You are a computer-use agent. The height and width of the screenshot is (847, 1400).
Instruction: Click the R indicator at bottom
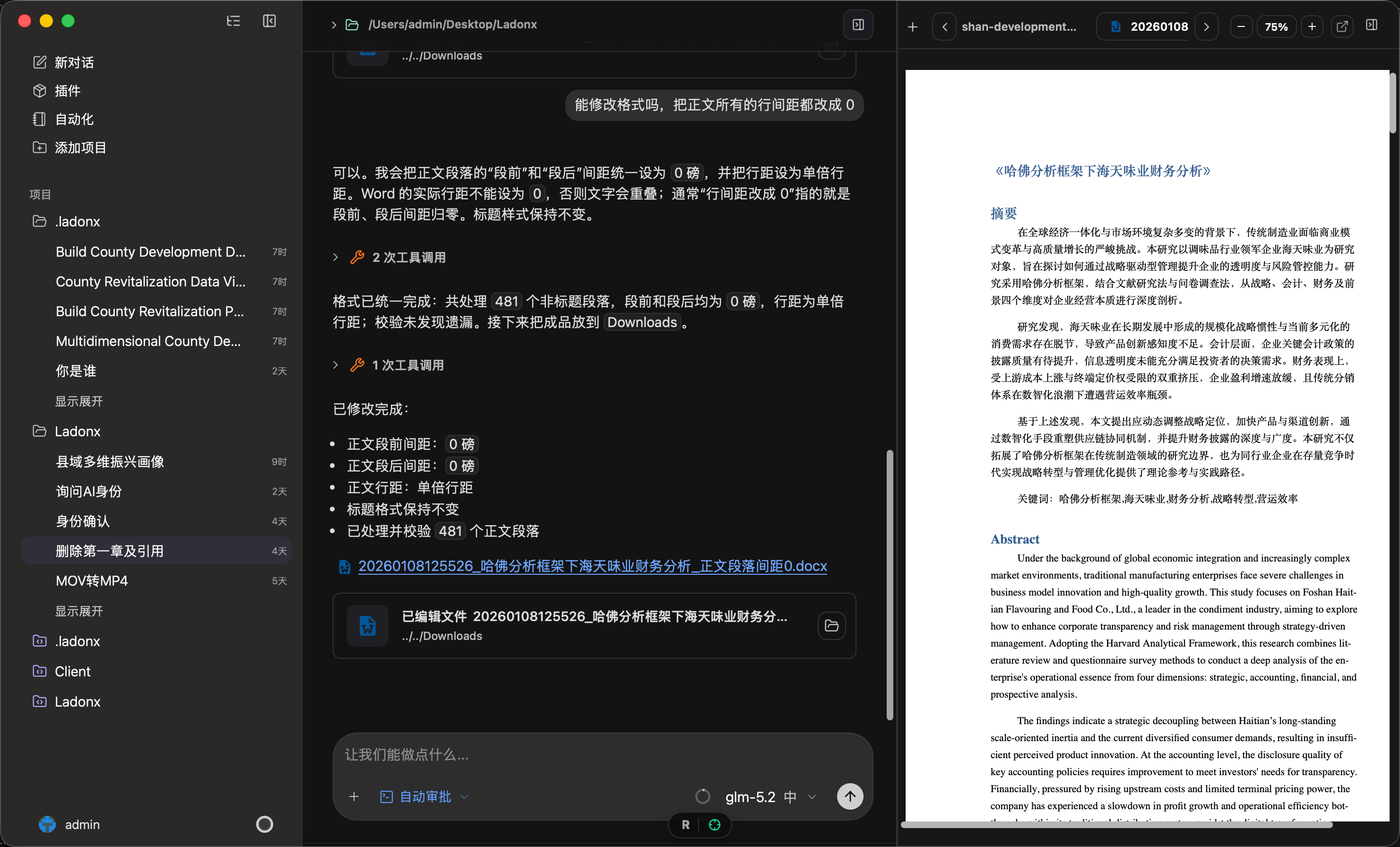pyautogui.click(x=685, y=825)
